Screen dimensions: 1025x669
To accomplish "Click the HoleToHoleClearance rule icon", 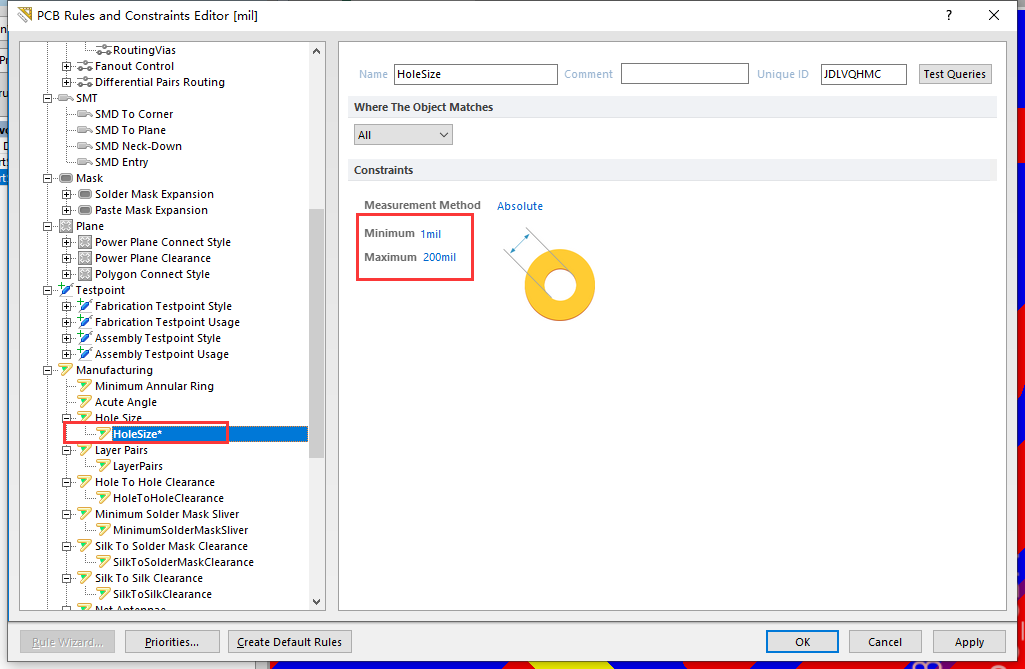I will pyautogui.click(x=103, y=498).
